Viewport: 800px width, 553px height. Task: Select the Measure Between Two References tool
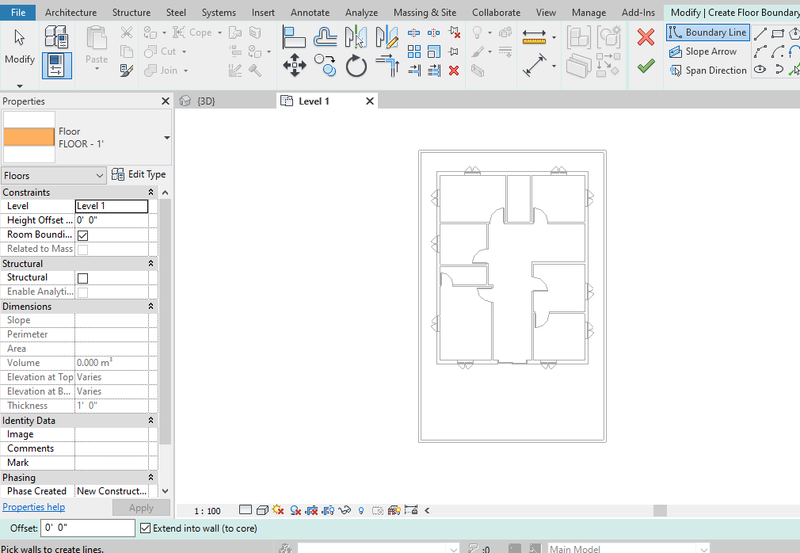pyautogui.click(x=534, y=37)
